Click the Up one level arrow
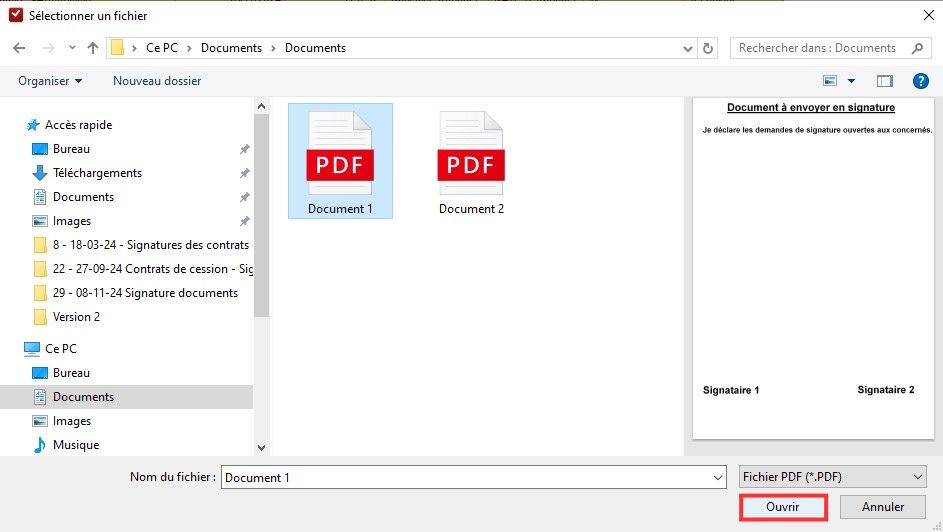The height and width of the screenshot is (532, 943). point(93,48)
